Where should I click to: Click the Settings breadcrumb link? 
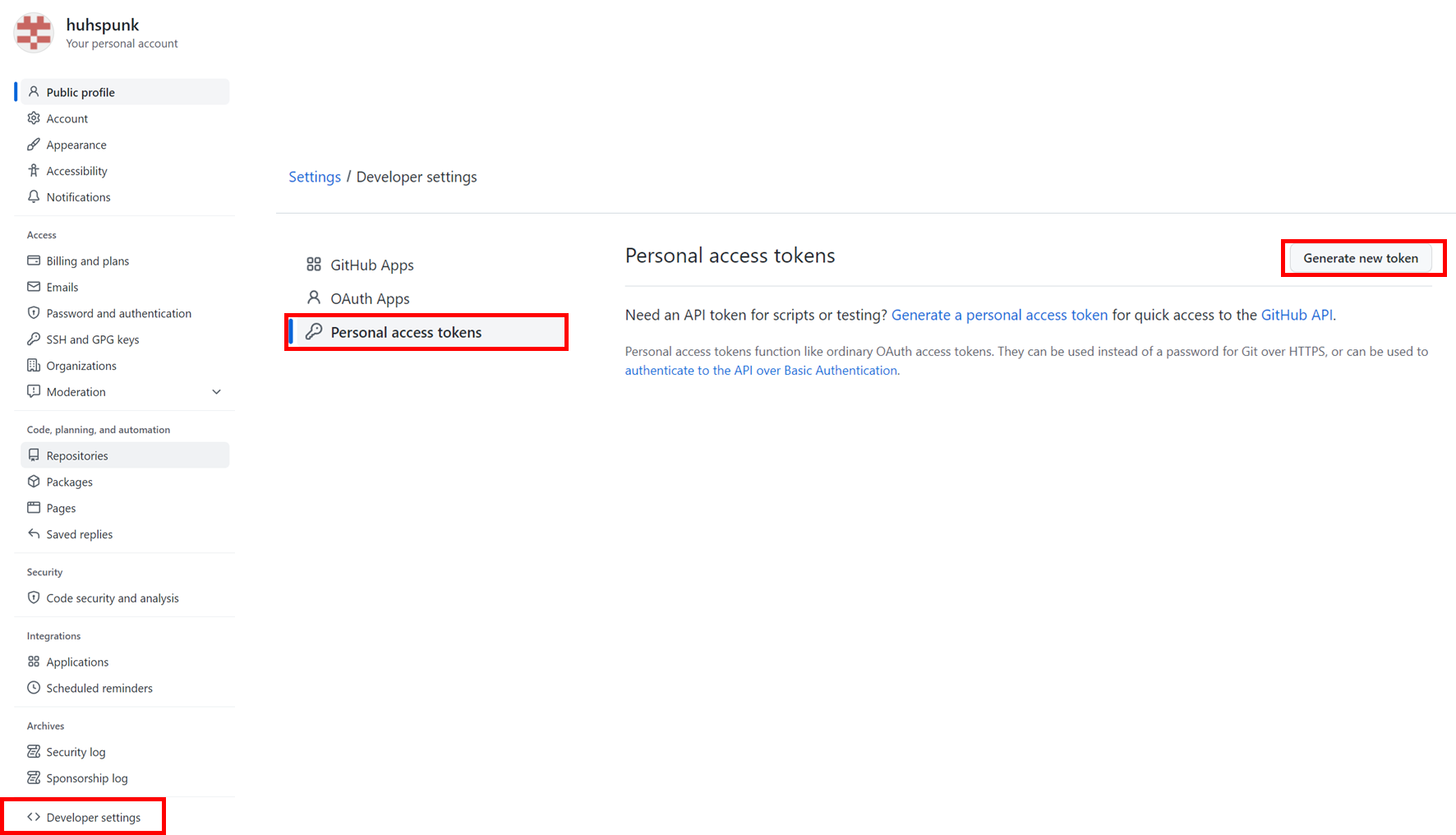pyautogui.click(x=315, y=177)
